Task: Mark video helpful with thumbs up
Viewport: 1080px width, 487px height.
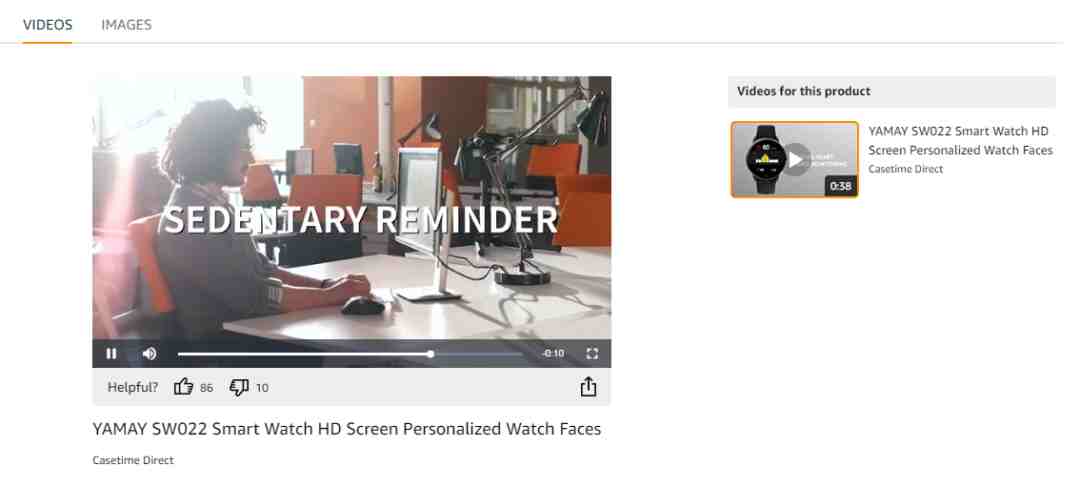Action: [x=183, y=387]
